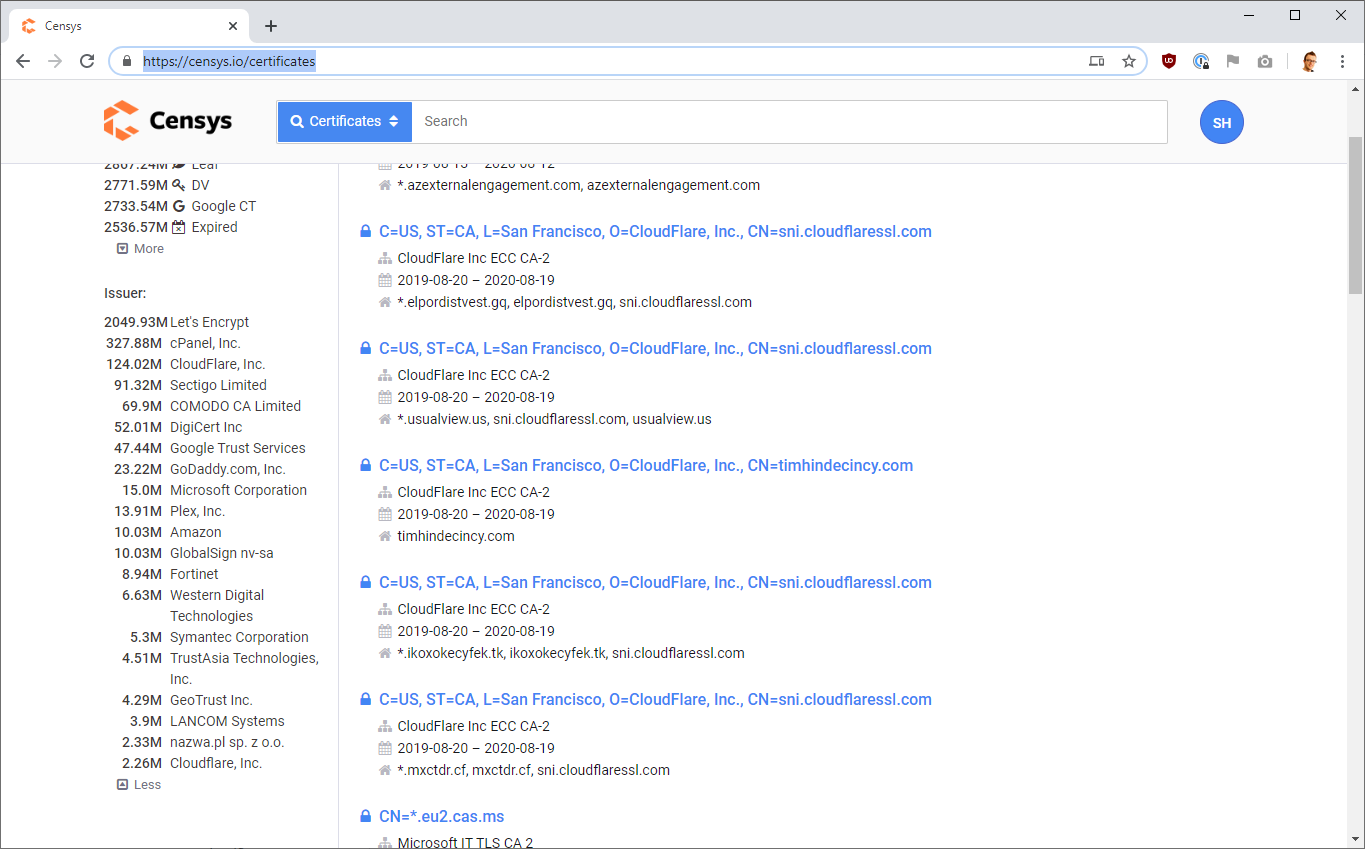Filter issuer by cPanel, Inc.

205,343
